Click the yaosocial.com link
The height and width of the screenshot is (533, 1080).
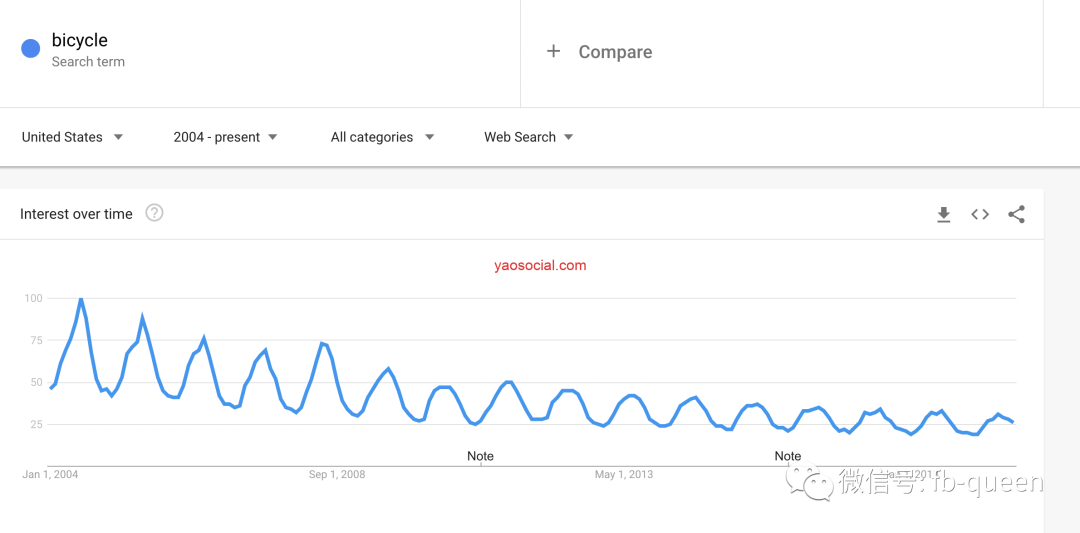[x=540, y=265]
